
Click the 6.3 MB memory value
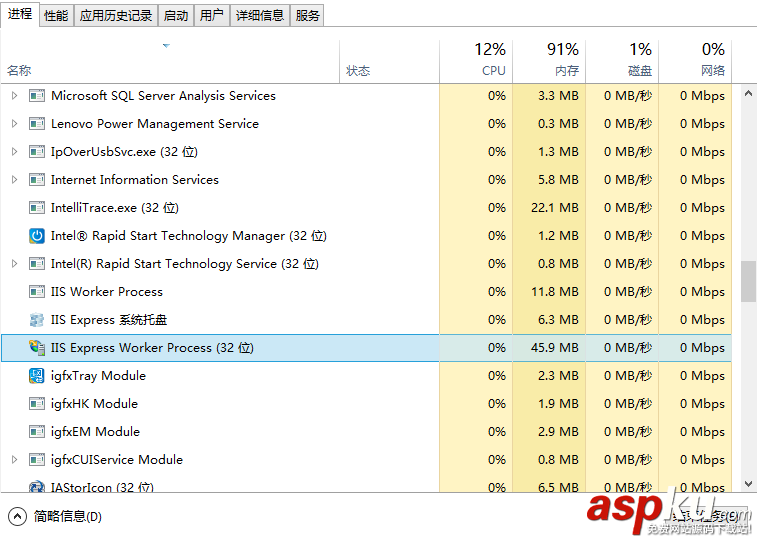pyautogui.click(x=558, y=319)
